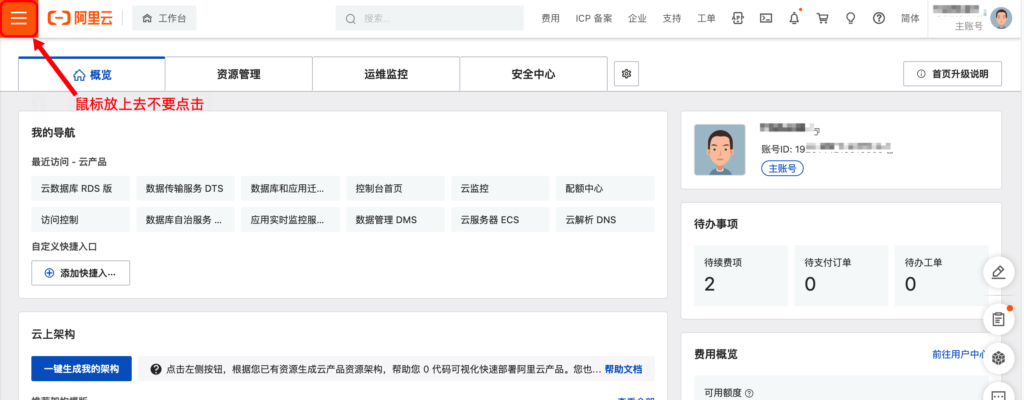Focus the top search box
1024x400 pixels.
point(430,18)
